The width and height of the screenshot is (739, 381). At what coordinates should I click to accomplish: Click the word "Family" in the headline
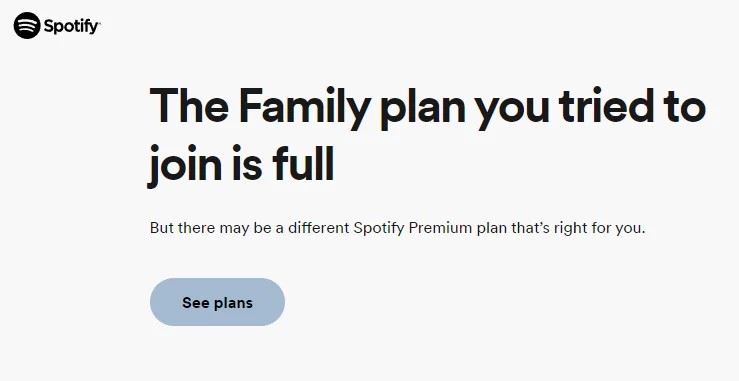pos(304,107)
